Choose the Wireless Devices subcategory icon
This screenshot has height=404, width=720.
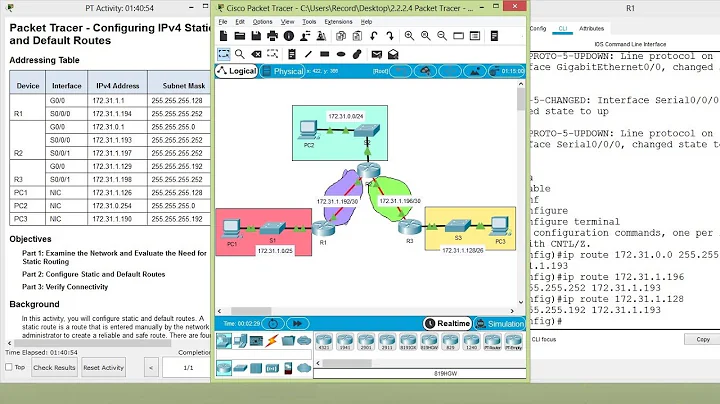(x=272, y=368)
